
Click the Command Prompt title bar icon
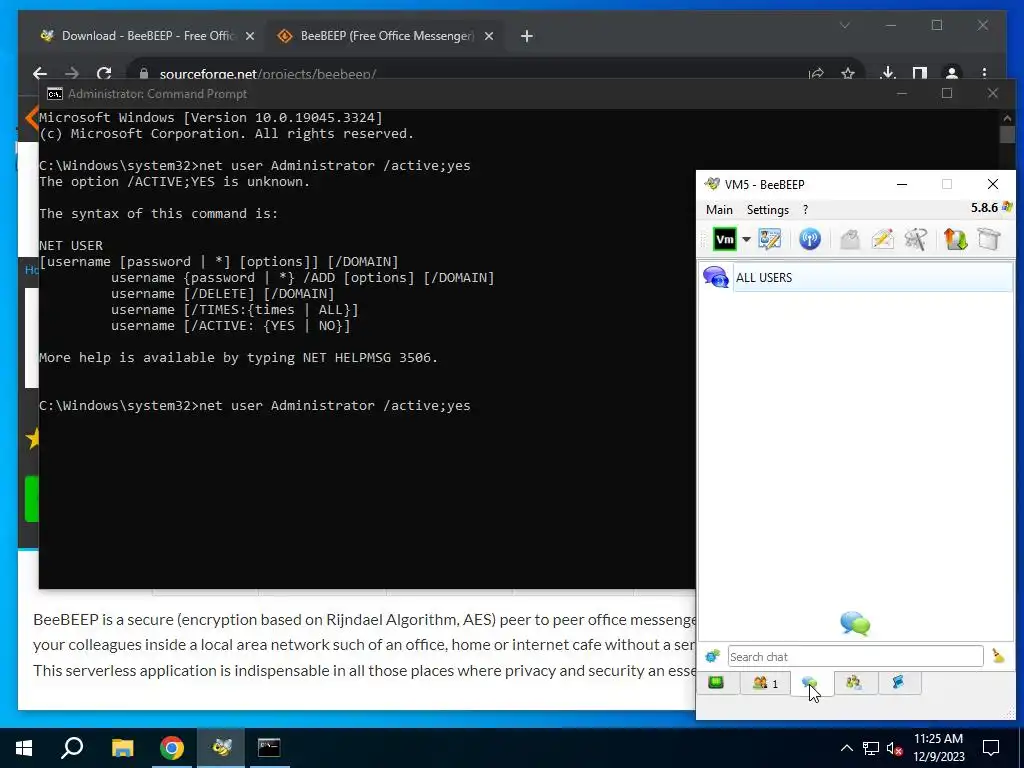(55, 94)
